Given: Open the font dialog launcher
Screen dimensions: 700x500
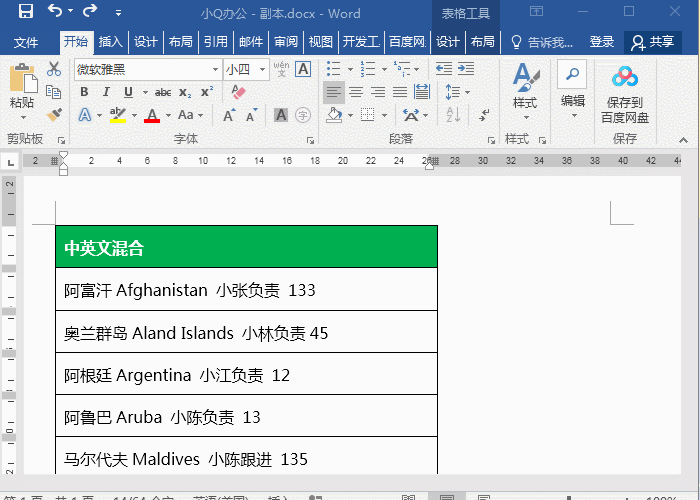Looking at the screenshot, I should point(310,141).
